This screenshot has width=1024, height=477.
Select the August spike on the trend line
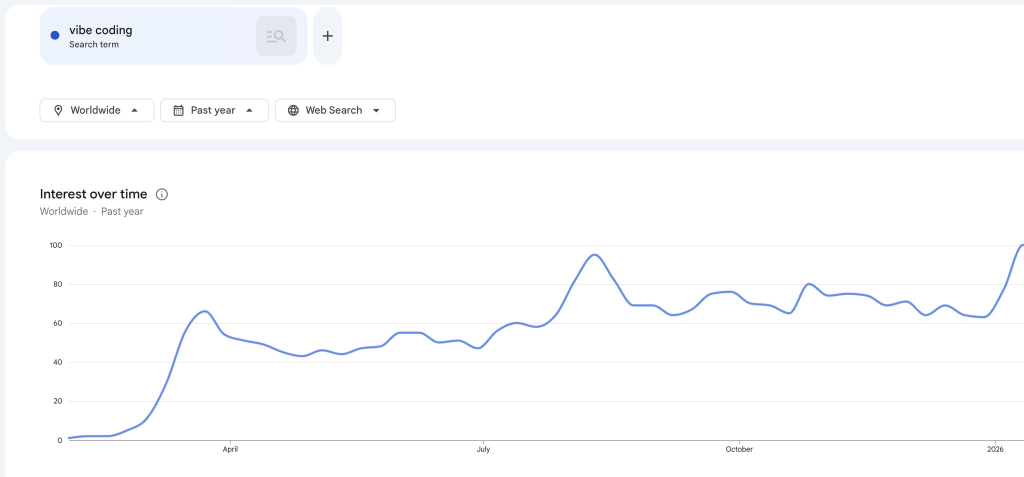[x=595, y=255]
